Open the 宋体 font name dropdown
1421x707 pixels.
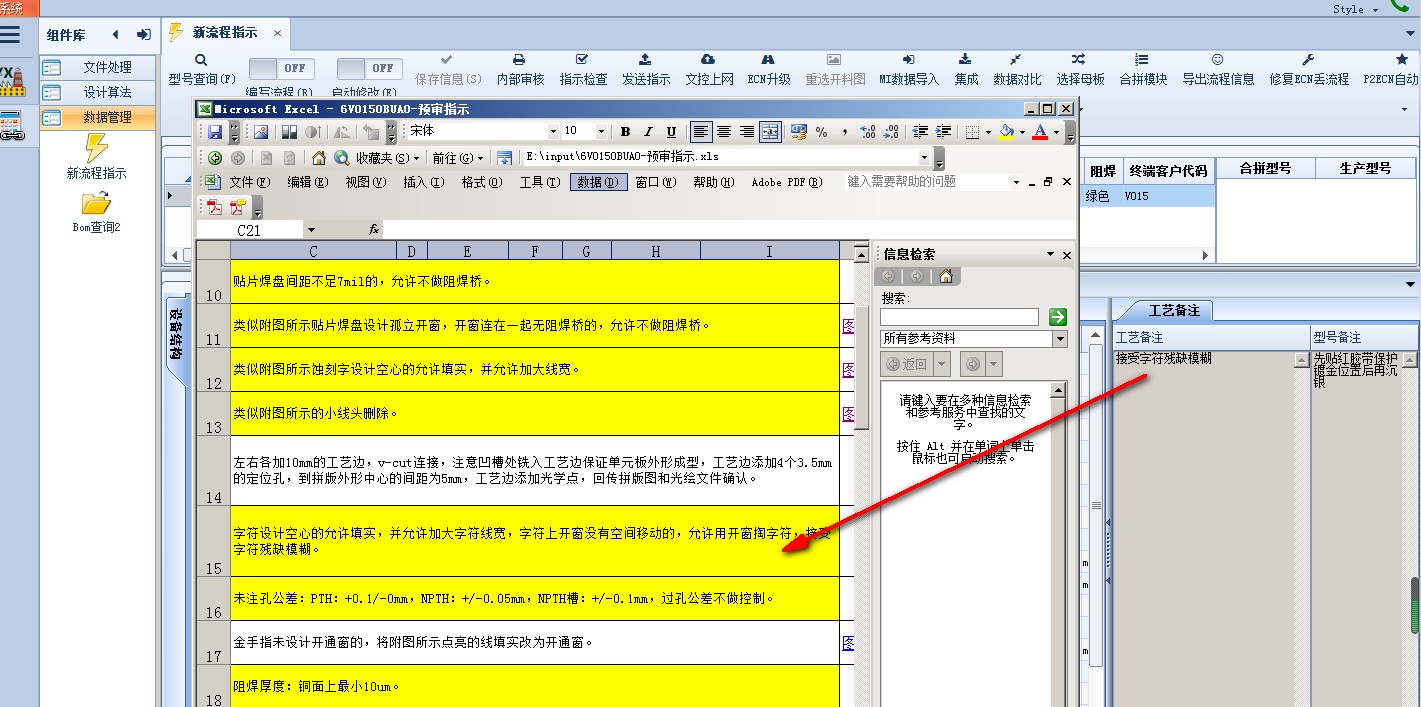tap(552, 131)
